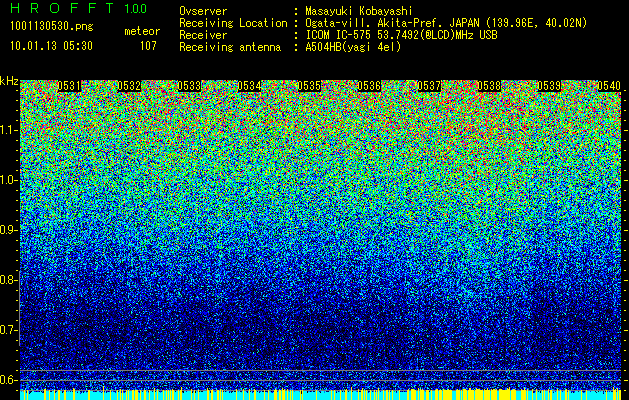
Task: Click the ICOM IC-575 53.7492 MHz USB text
Action: click(x=401, y=35)
